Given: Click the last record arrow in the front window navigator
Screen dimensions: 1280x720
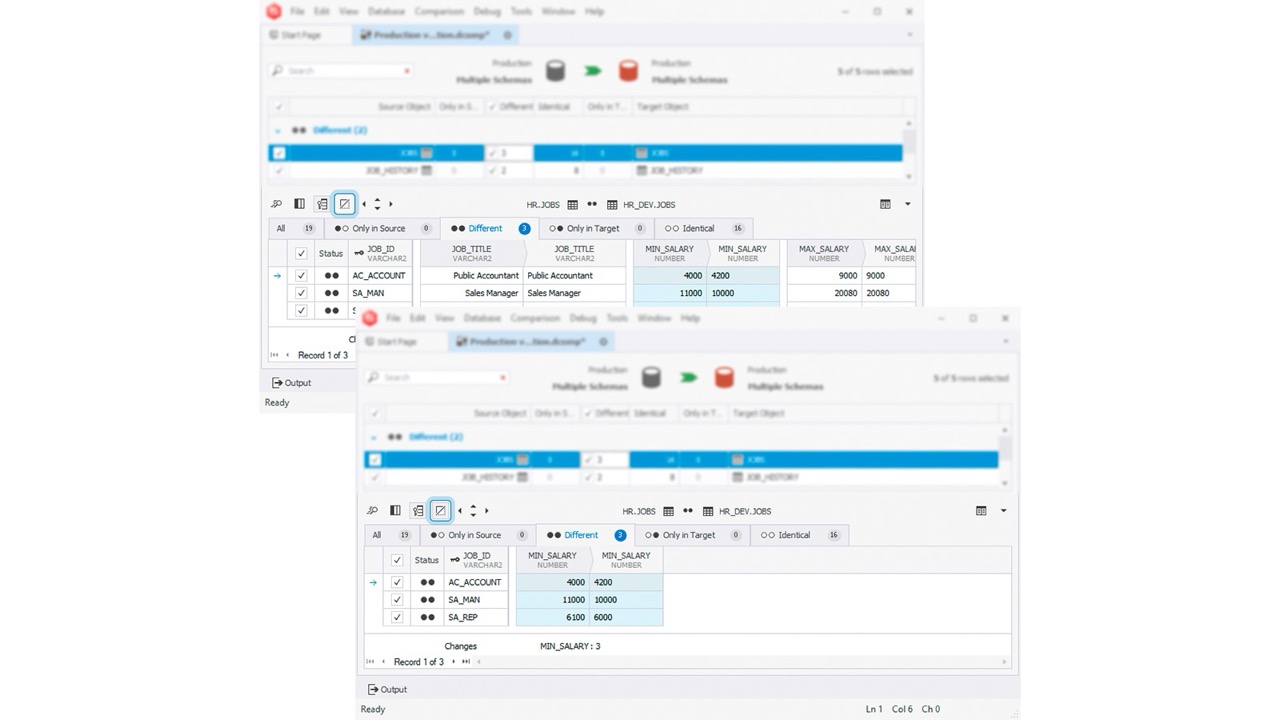Looking at the screenshot, I should 466,662.
